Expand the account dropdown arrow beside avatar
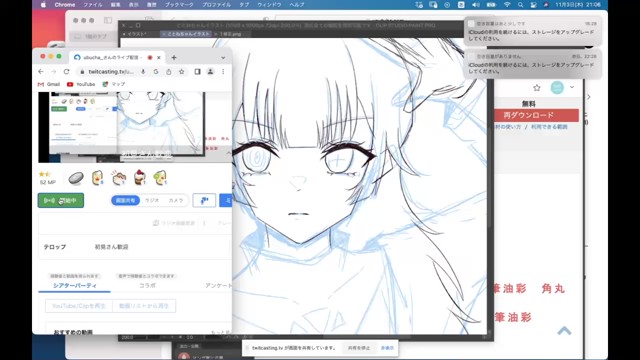The height and width of the screenshot is (360, 640). pyautogui.click(x=572, y=87)
